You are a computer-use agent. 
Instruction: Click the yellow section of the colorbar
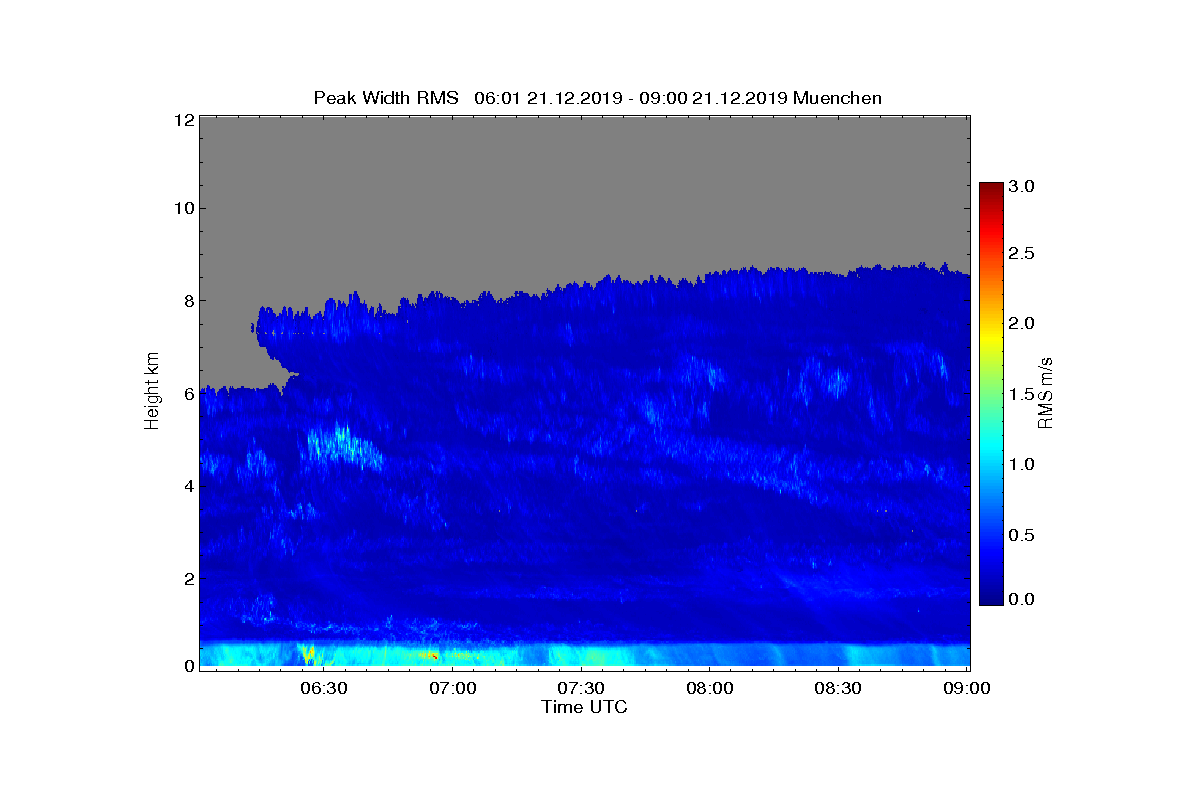pyautogui.click(x=991, y=335)
